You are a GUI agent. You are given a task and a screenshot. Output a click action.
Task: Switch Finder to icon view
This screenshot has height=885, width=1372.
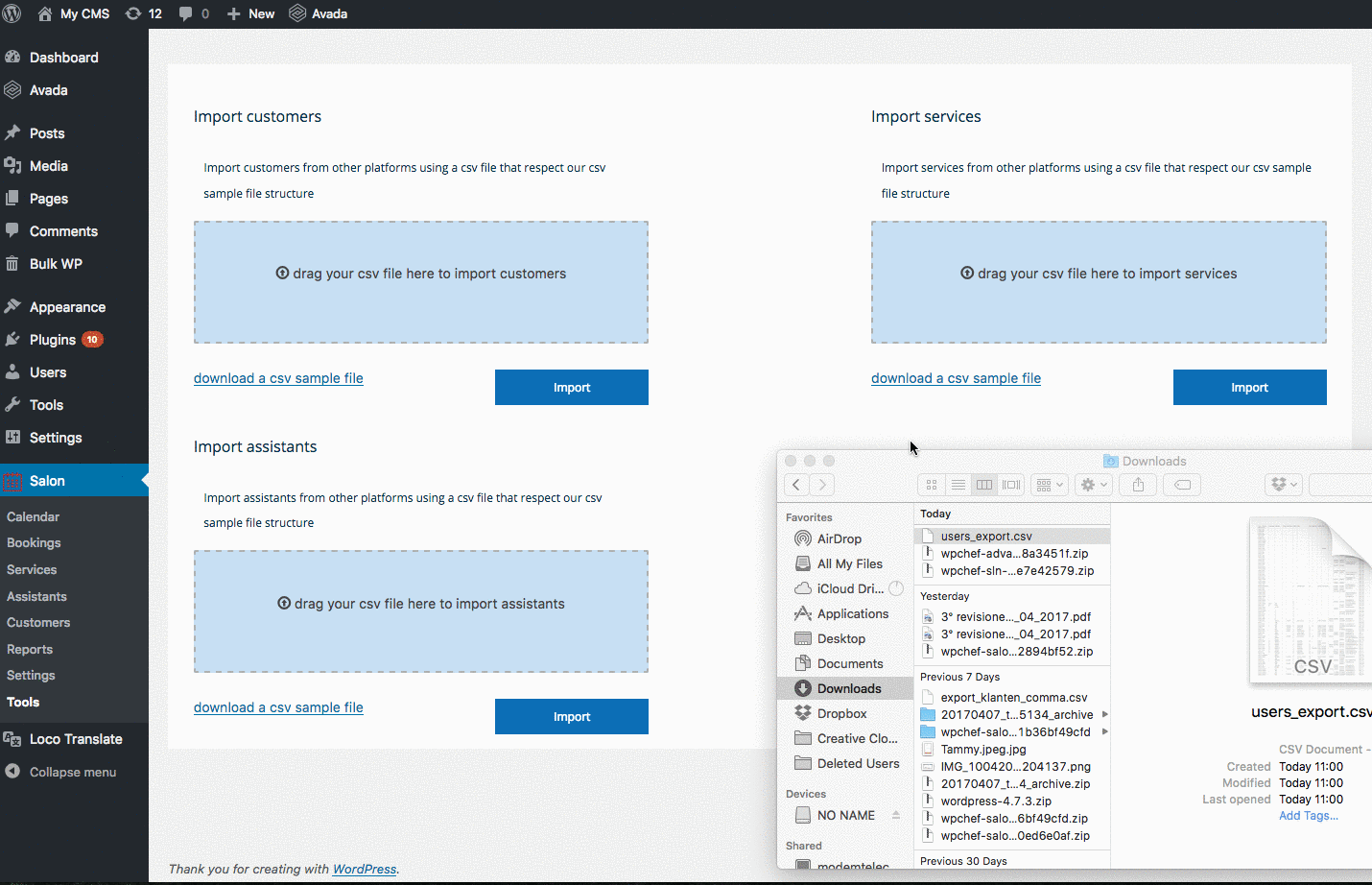point(932,485)
